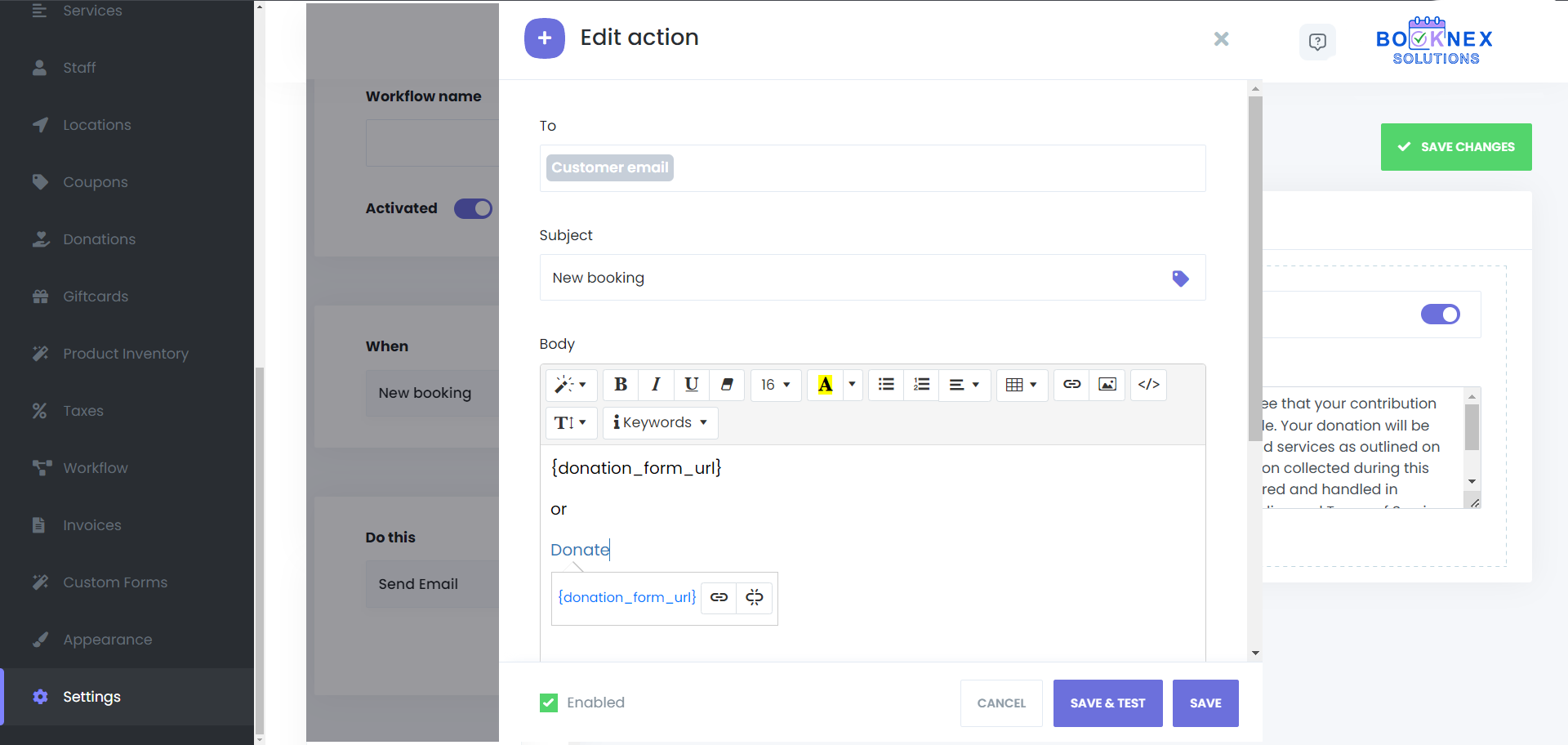Image resolution: width=1568 pixels, height=745 pixels.
Task: Go to Custom Forms in sidebar
Action: (115, 582)
